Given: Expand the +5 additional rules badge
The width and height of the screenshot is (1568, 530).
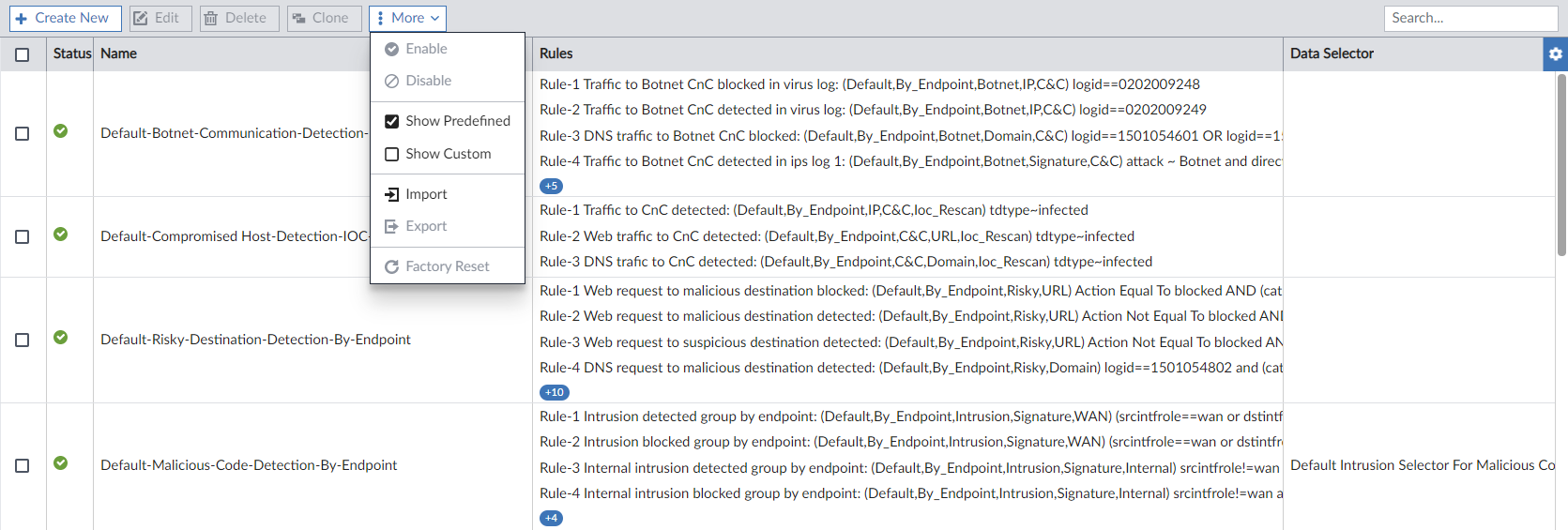Looking at the screenshot, I should [552, 186].
